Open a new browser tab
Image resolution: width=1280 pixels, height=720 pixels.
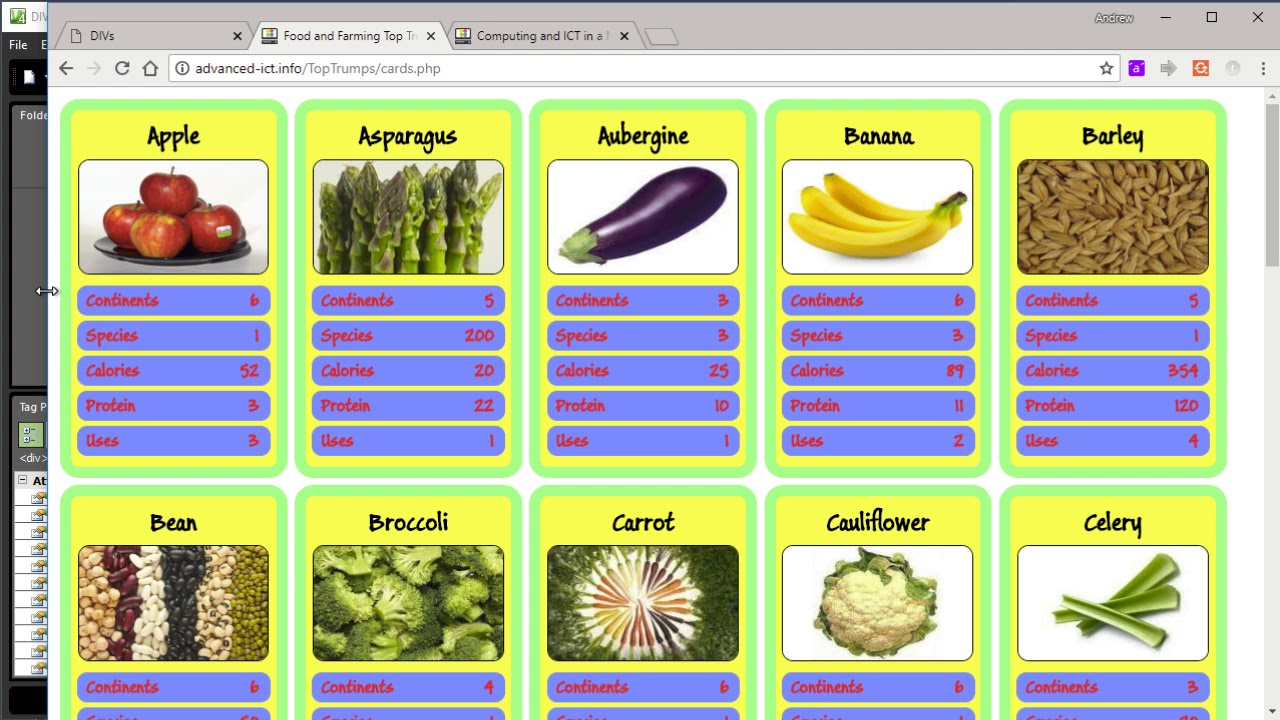tap(661, 37)
